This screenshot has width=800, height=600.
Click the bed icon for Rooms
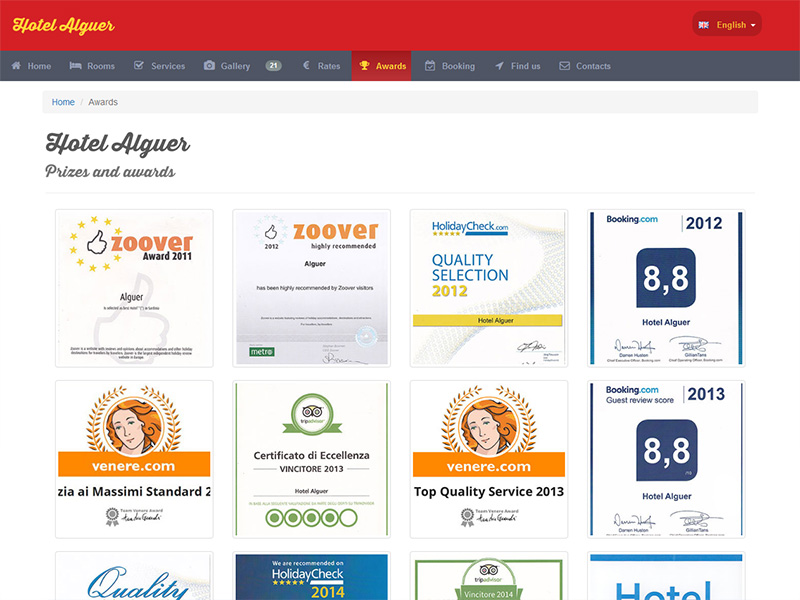(76, 65)
